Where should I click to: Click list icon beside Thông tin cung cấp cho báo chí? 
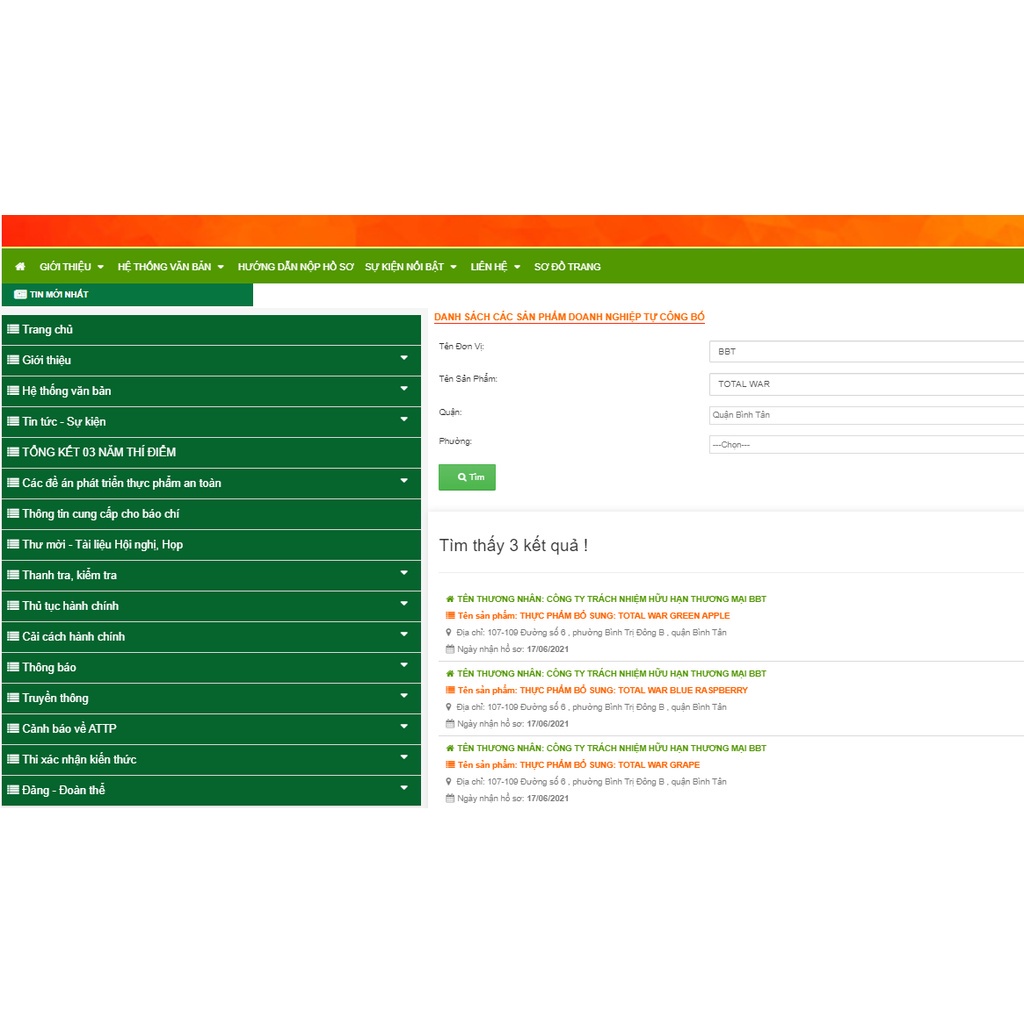coord(13,514)
